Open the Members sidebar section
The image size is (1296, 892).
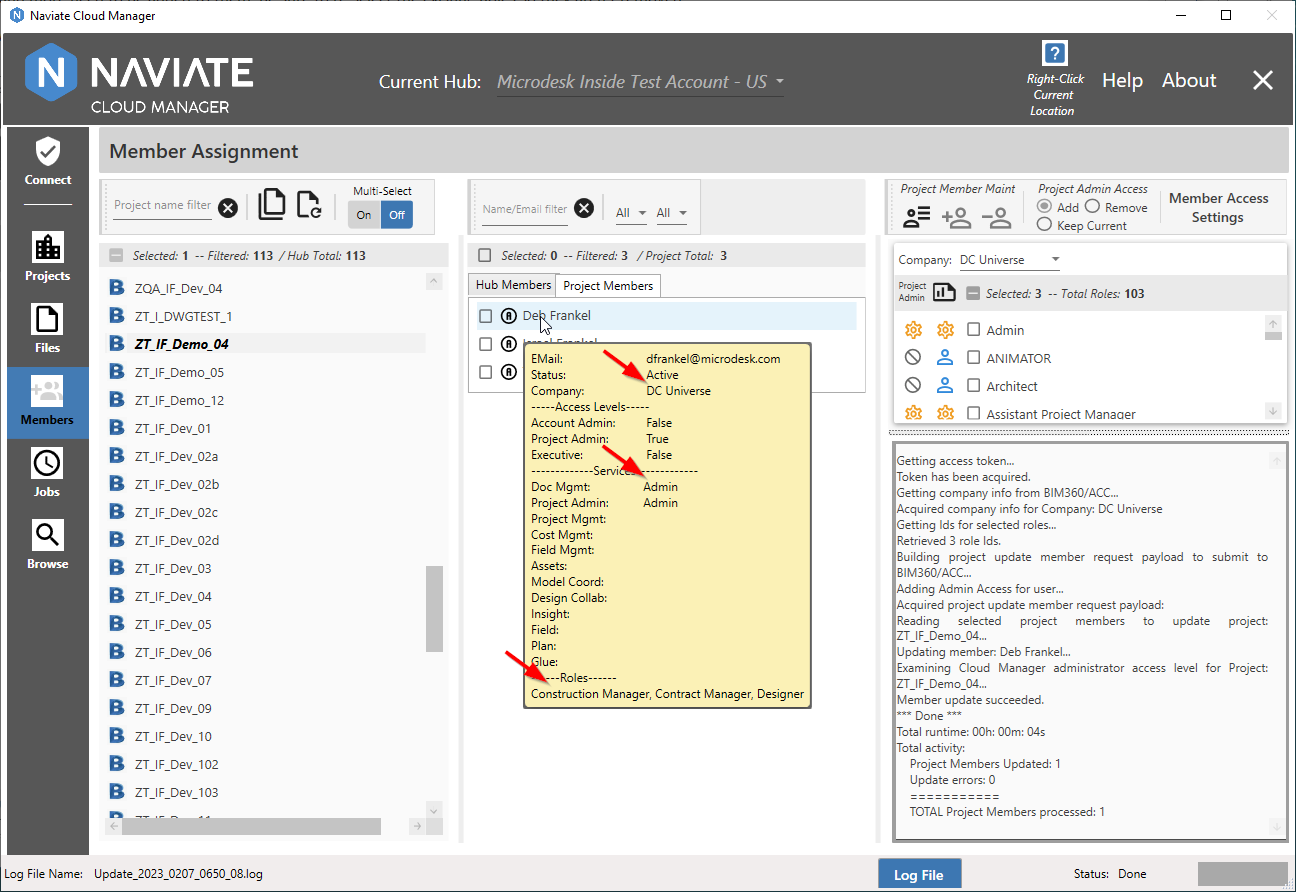coord(48,402)
